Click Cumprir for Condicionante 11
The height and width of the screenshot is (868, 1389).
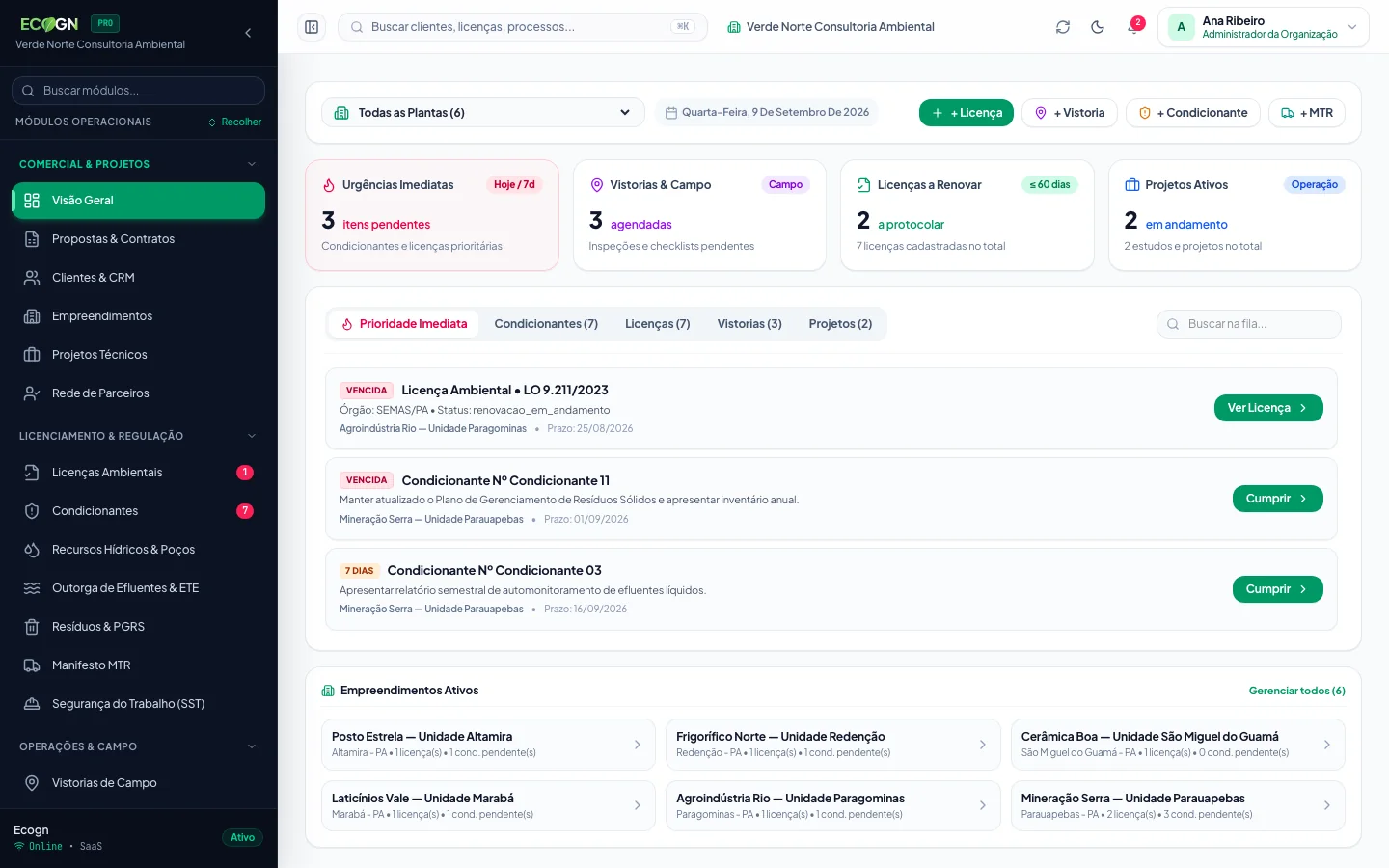tap(1278, 499)
